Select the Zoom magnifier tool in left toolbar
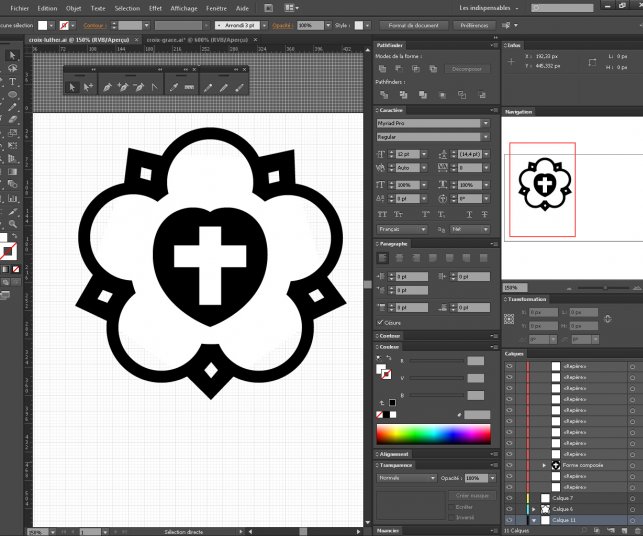The image size is (643, 536). tap(13, 224)
